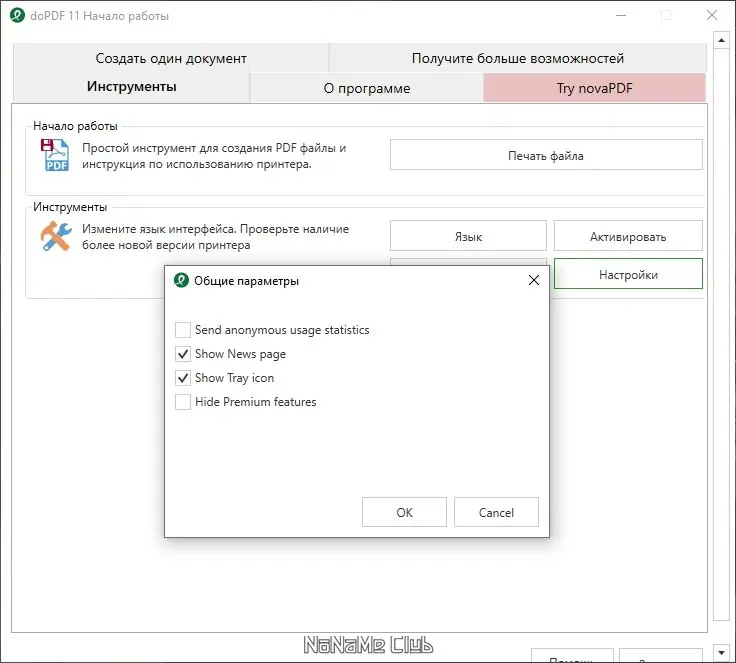The image size is (736, 663).
Task: Switch to Создать один документ tab
Action: click(x=171, y=58)
